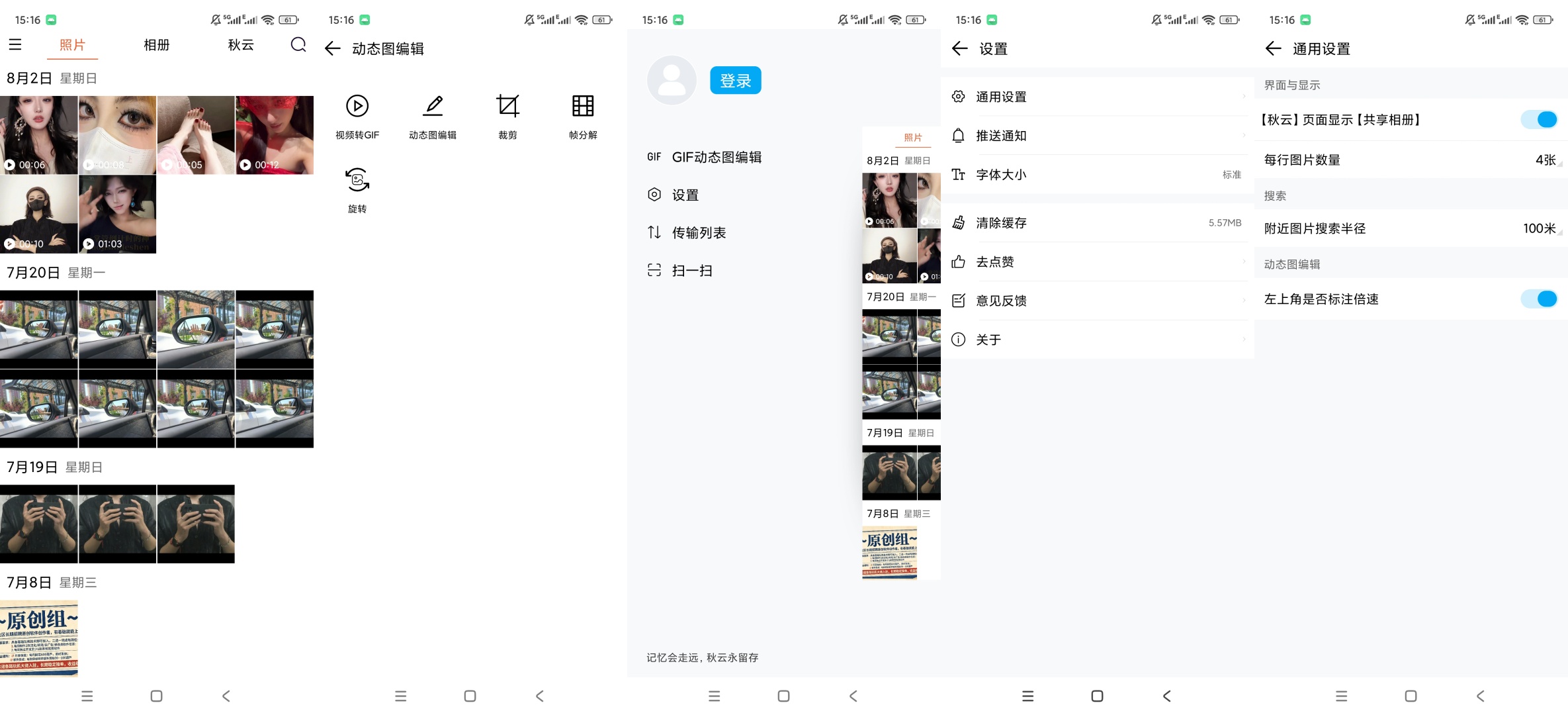Select the 旋转 rotate tool
Viewport: 1568px width, 715px height.
tap(357, 191)
